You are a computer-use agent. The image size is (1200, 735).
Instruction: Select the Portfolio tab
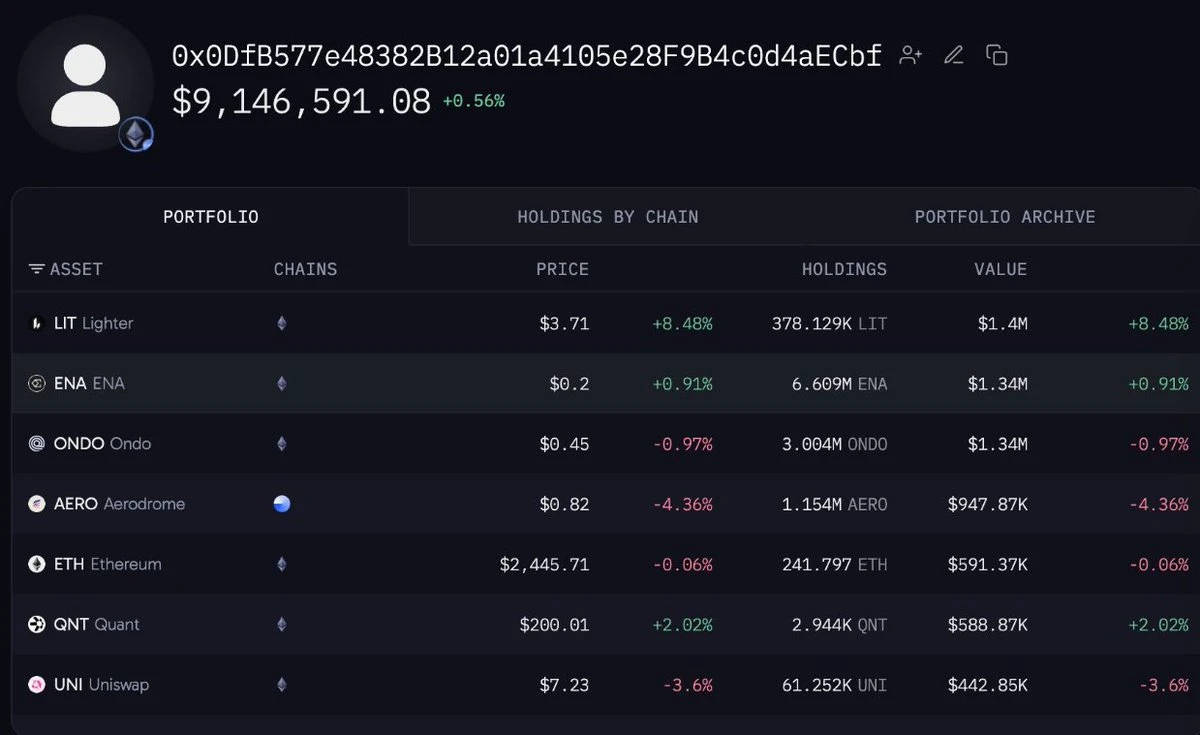tap(211, 217)
